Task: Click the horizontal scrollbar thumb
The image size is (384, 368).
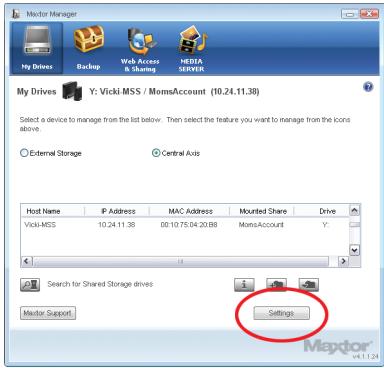Action: [181, 261]
